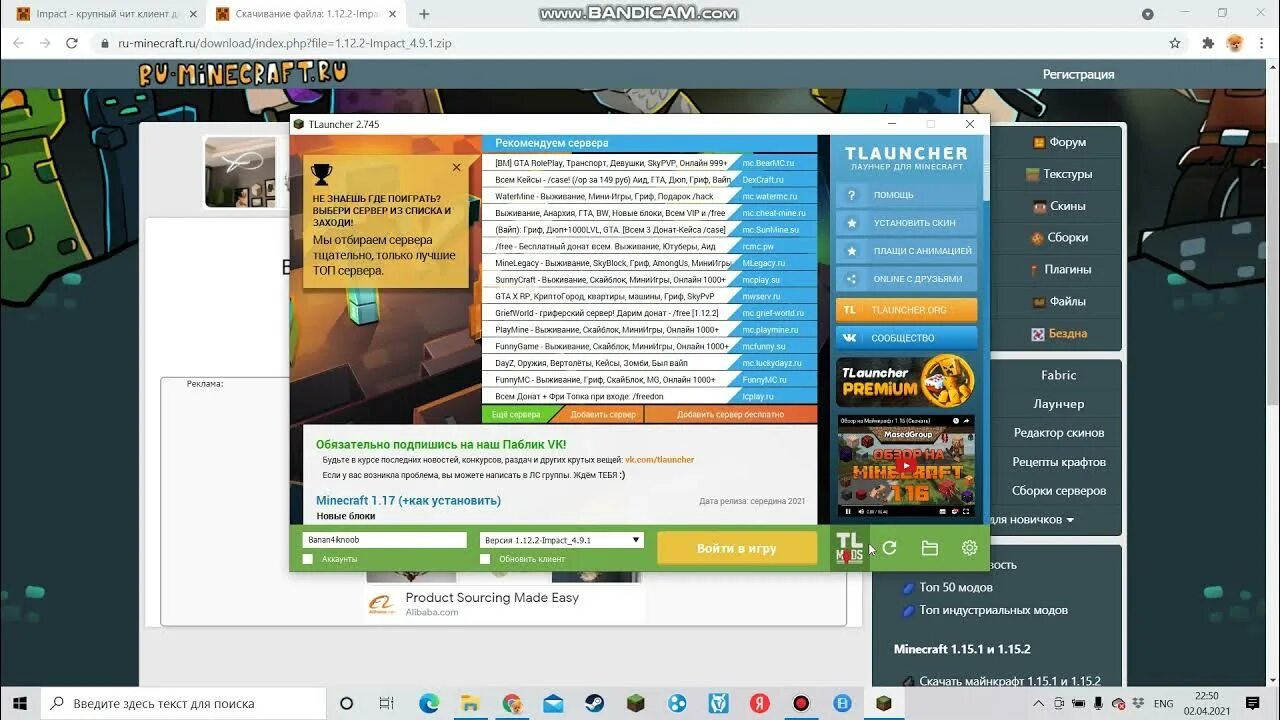The image size is (1280, 720).
Task: Click the refresh icon in TLauncher
Action: 889,548
